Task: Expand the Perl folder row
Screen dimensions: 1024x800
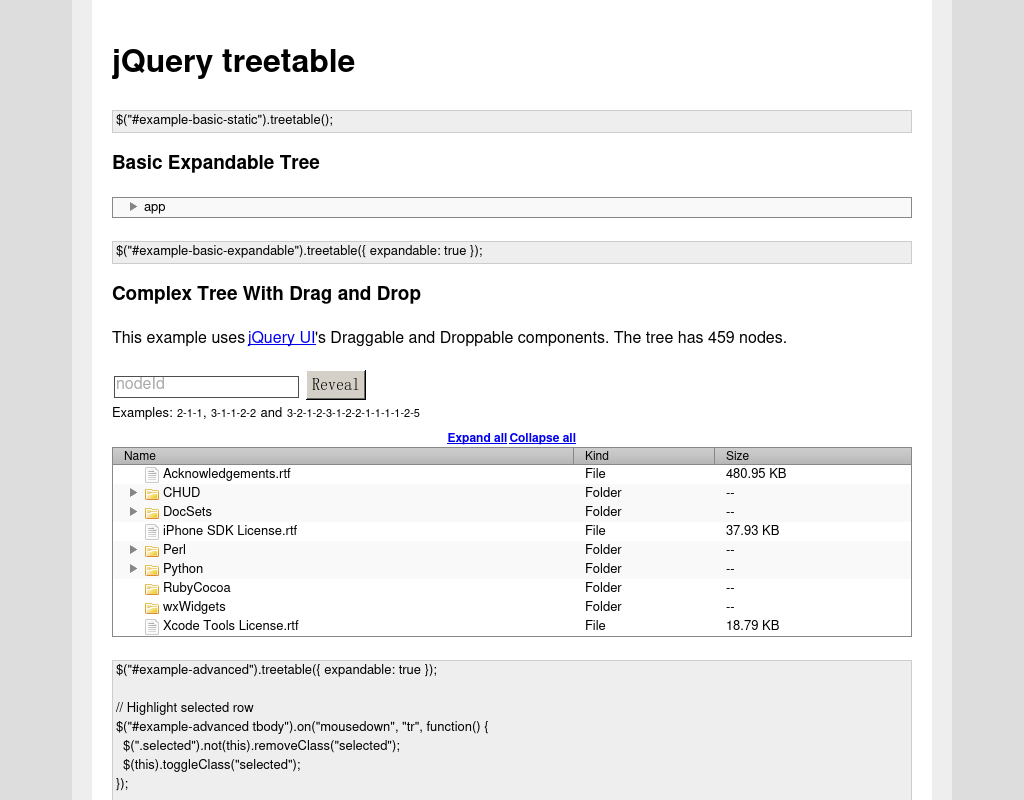Action: tap(133, 549)
